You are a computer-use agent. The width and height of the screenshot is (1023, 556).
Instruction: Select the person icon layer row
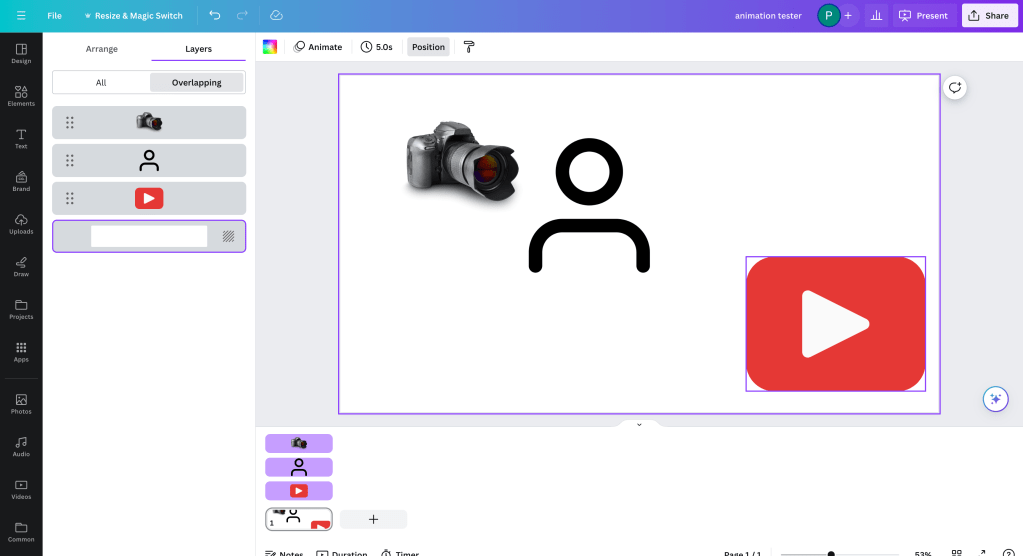coord(149,160)
